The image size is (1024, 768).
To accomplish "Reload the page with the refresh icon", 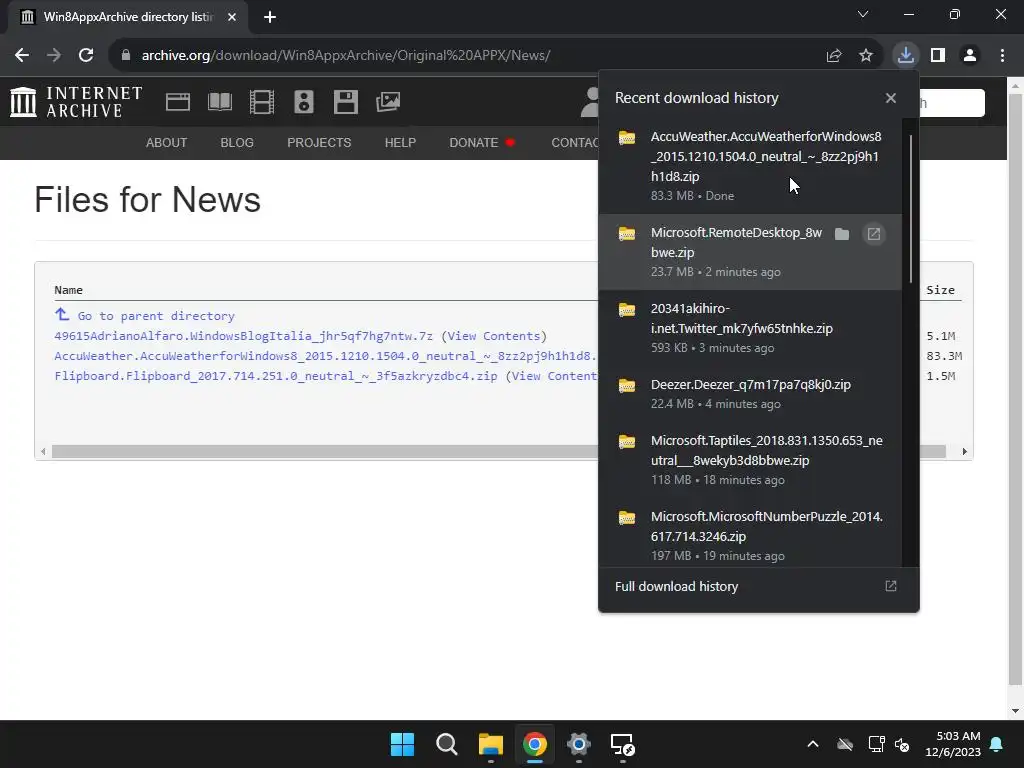I will [x=86, y=56].
